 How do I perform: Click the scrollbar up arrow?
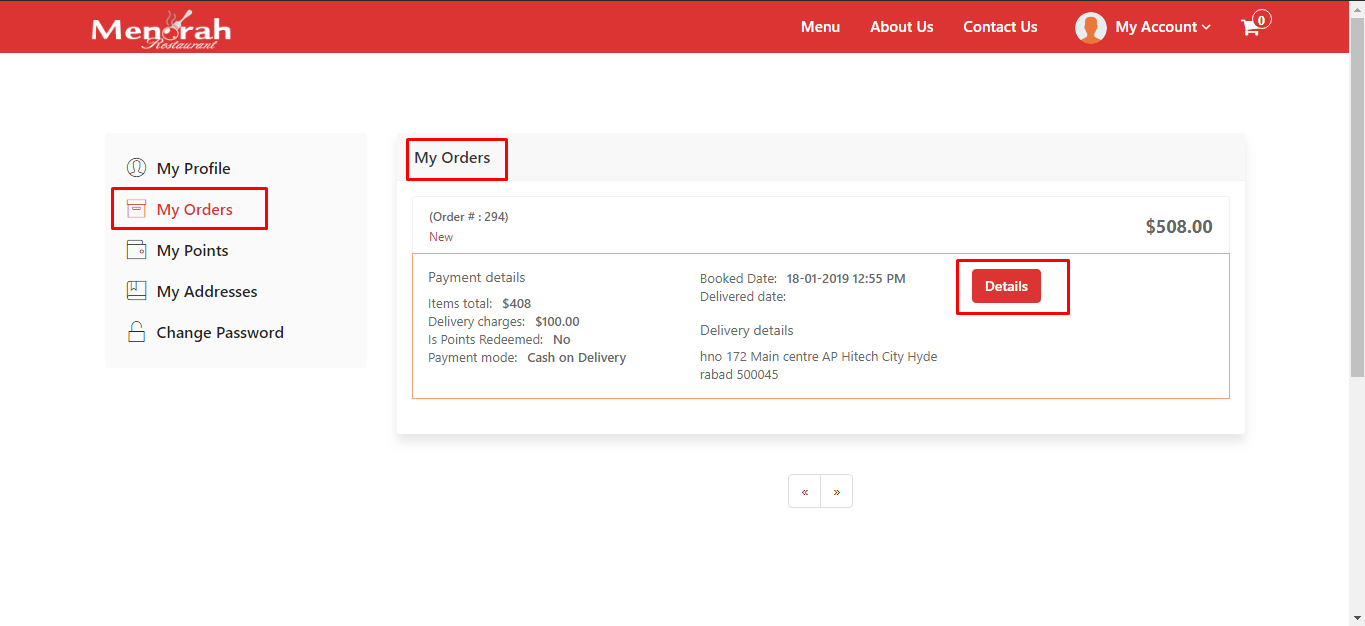[x=1357, y=7]
